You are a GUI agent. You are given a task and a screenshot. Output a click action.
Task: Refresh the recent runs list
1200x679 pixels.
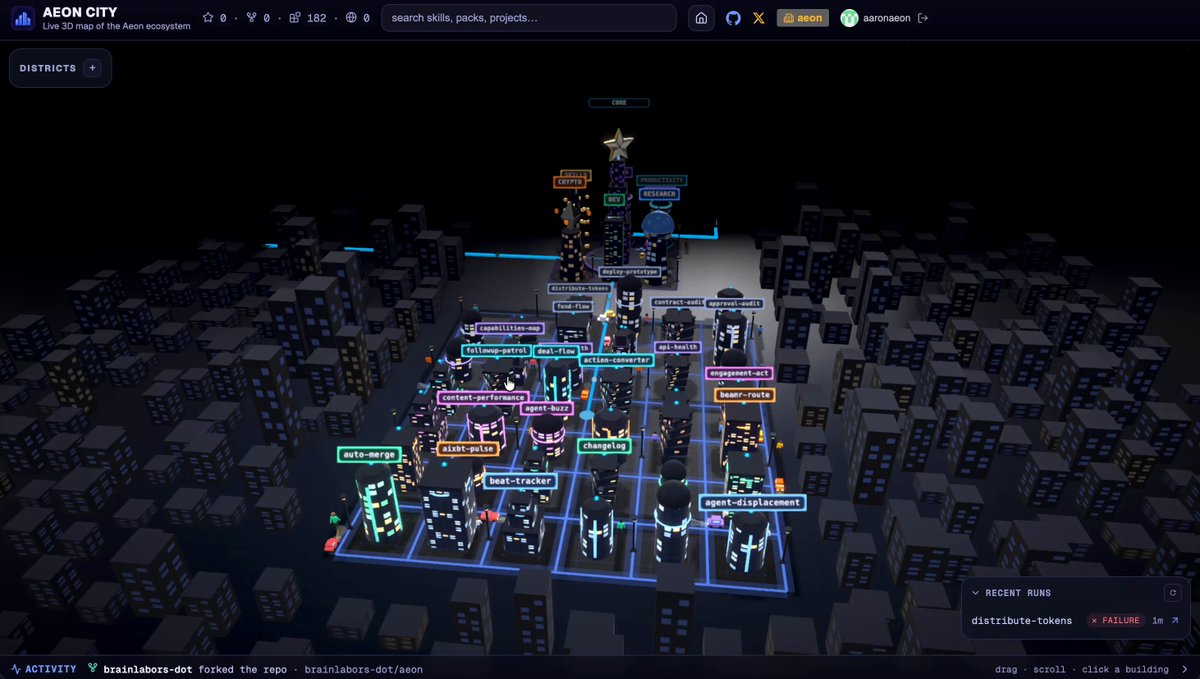pos(1173,593)
